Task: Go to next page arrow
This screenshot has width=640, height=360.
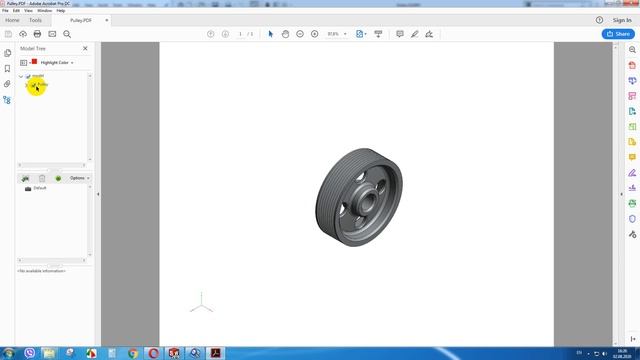Action: (x=225, y=34)
